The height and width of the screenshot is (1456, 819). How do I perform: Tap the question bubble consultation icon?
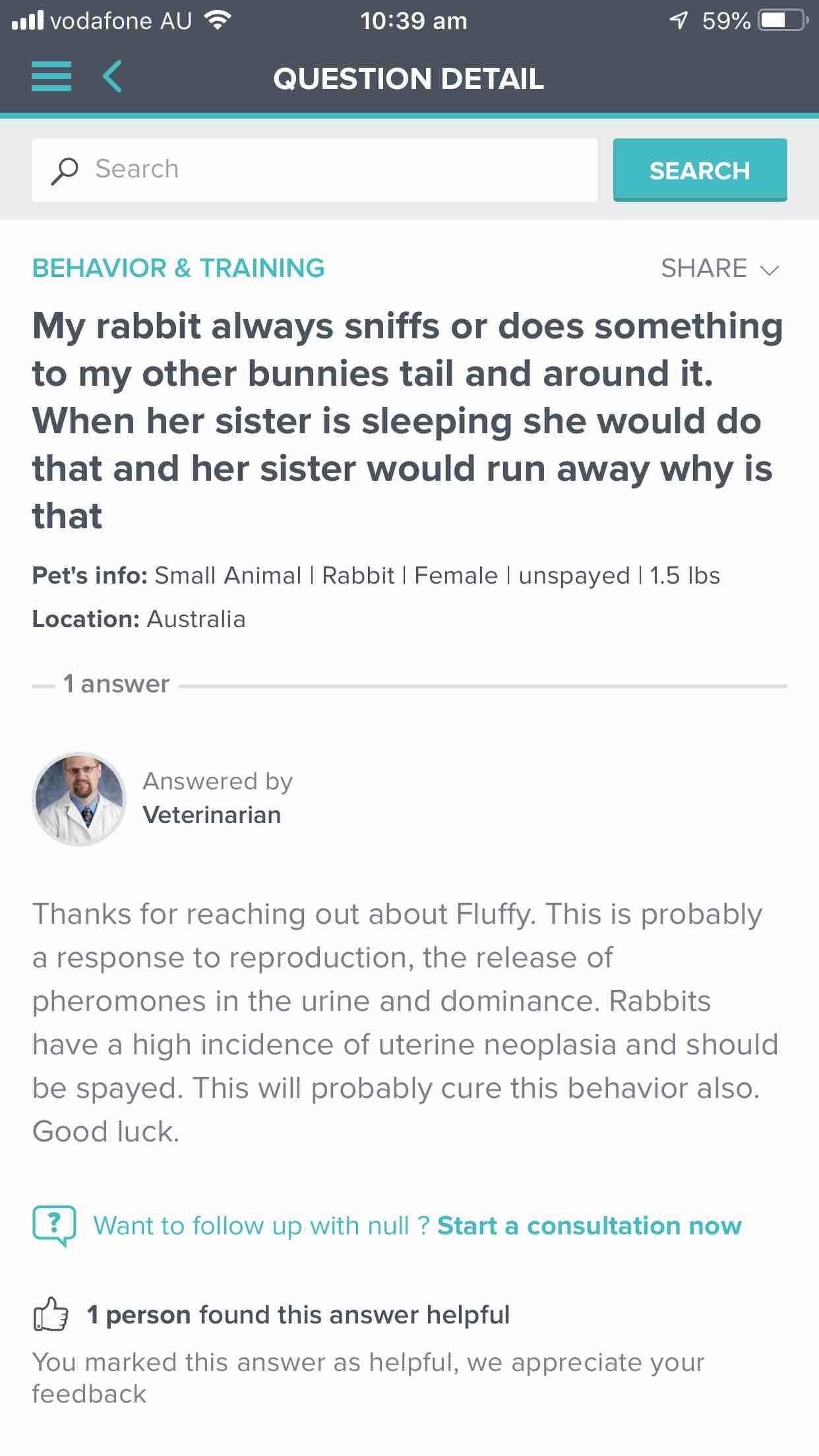[x=54, y=1226]
